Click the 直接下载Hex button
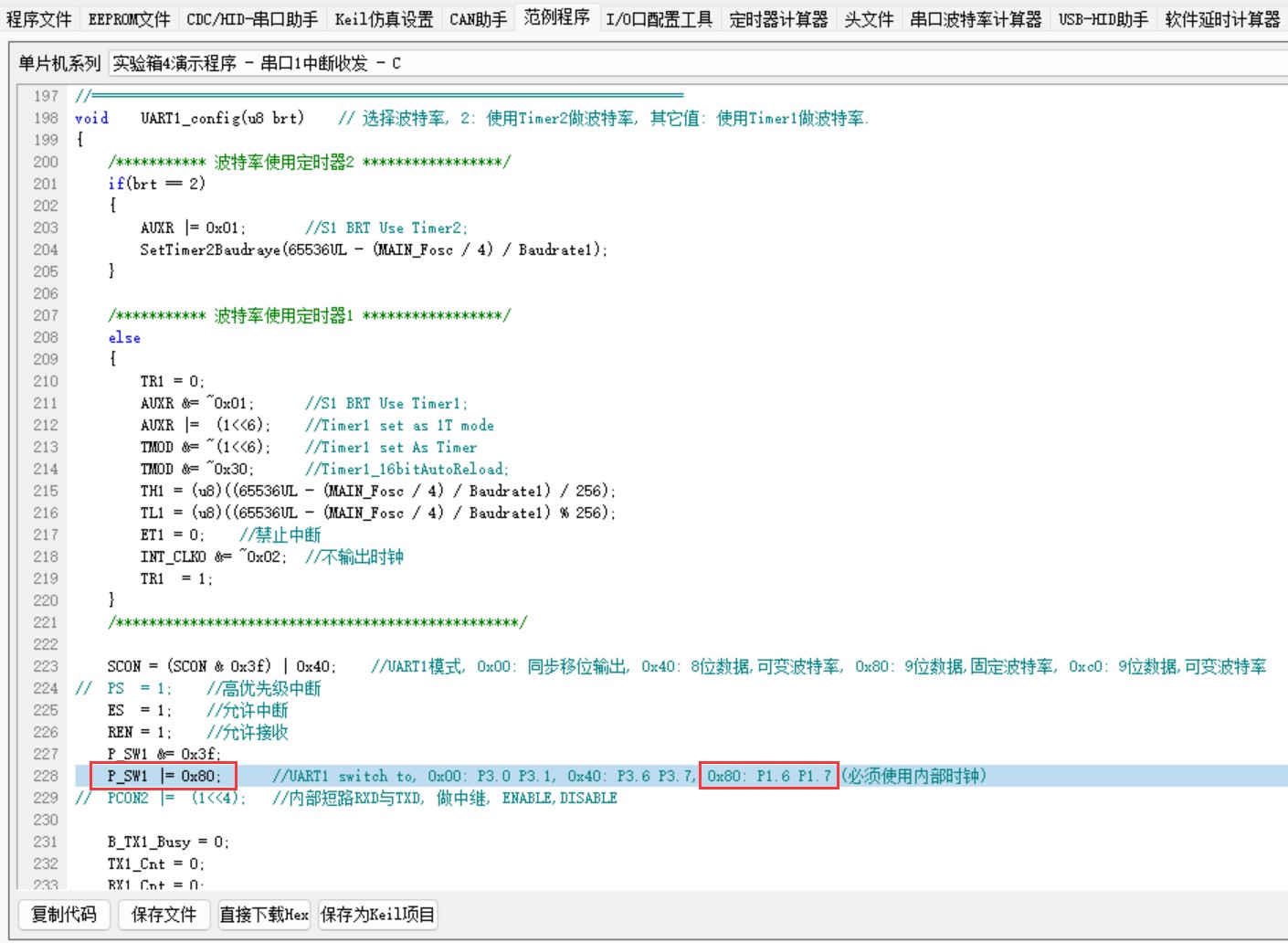 click(264, 915)
